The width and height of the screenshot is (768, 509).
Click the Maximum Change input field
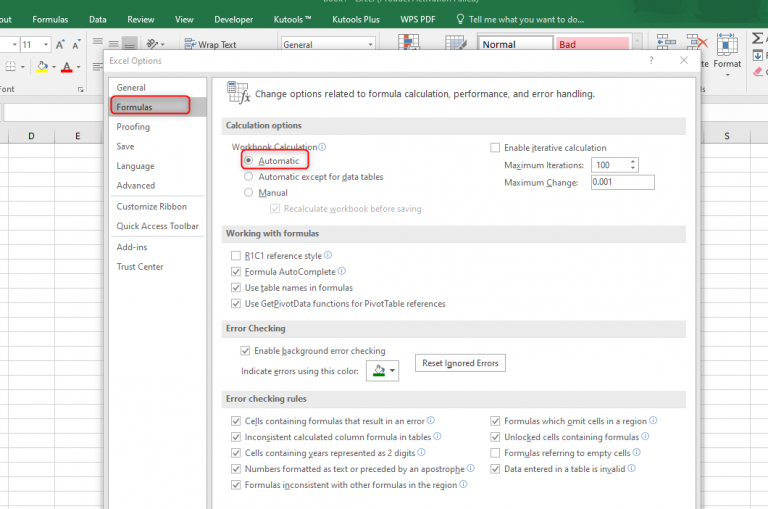pyautogui.click(x=621, y=182)
